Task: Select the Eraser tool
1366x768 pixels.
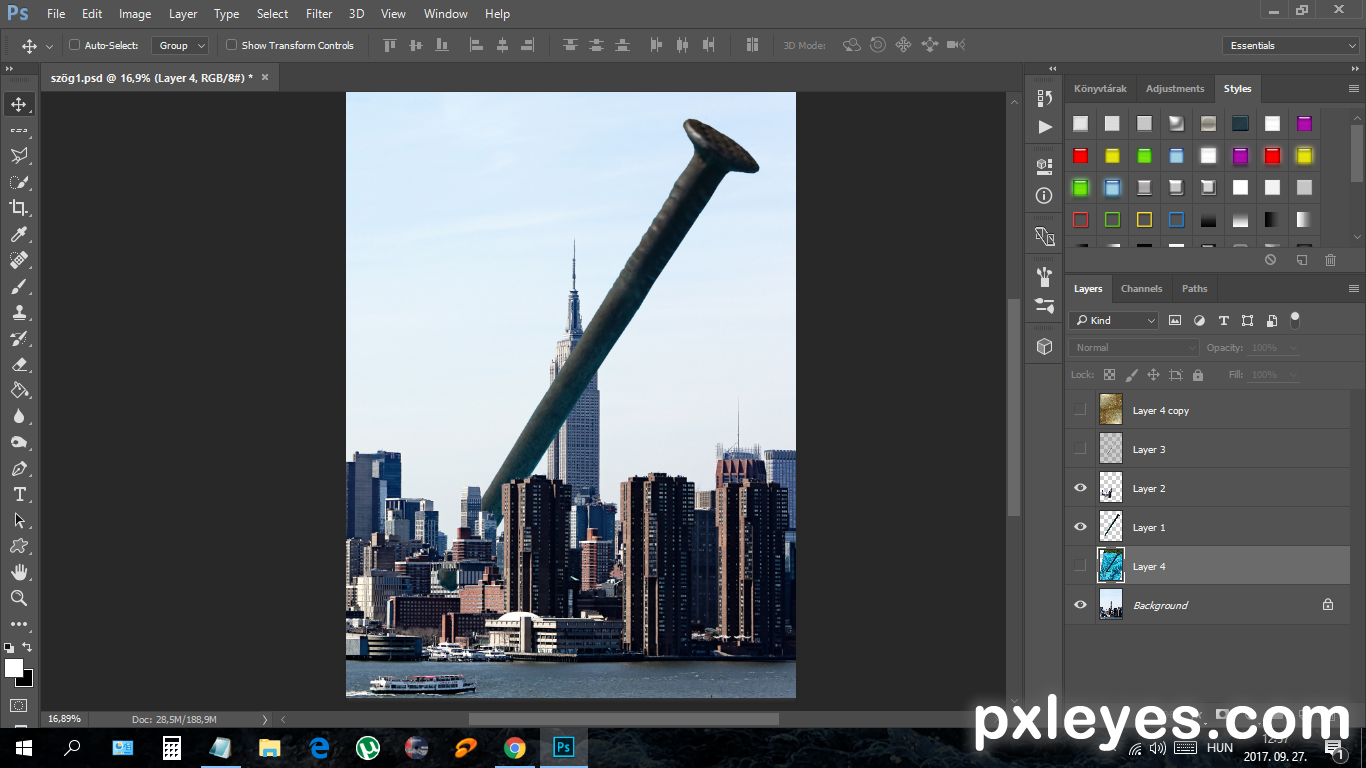Action: coord(18,364)
